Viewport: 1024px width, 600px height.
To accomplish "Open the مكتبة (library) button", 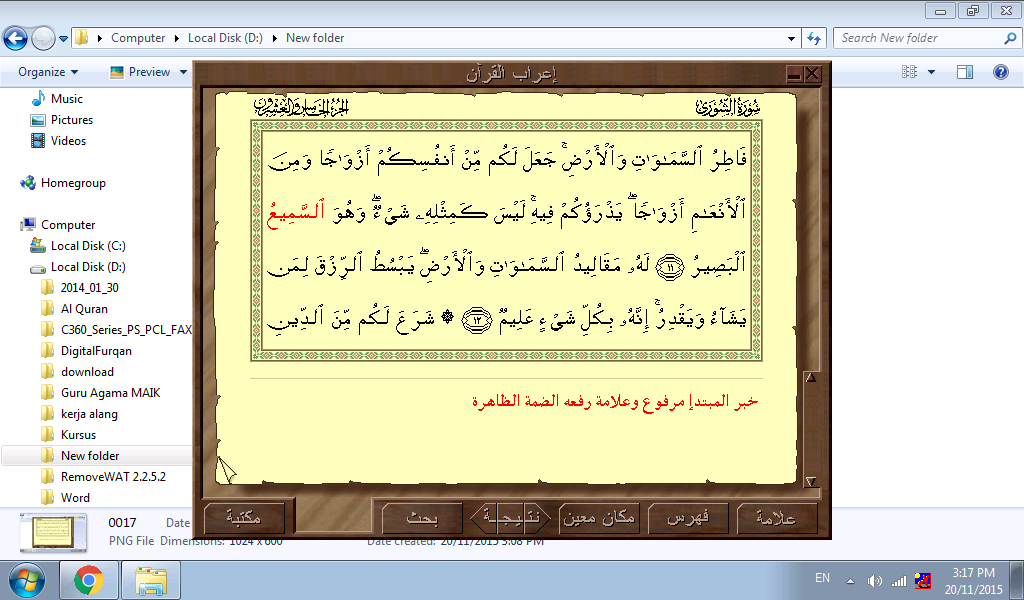I will [x=244, y=518].
